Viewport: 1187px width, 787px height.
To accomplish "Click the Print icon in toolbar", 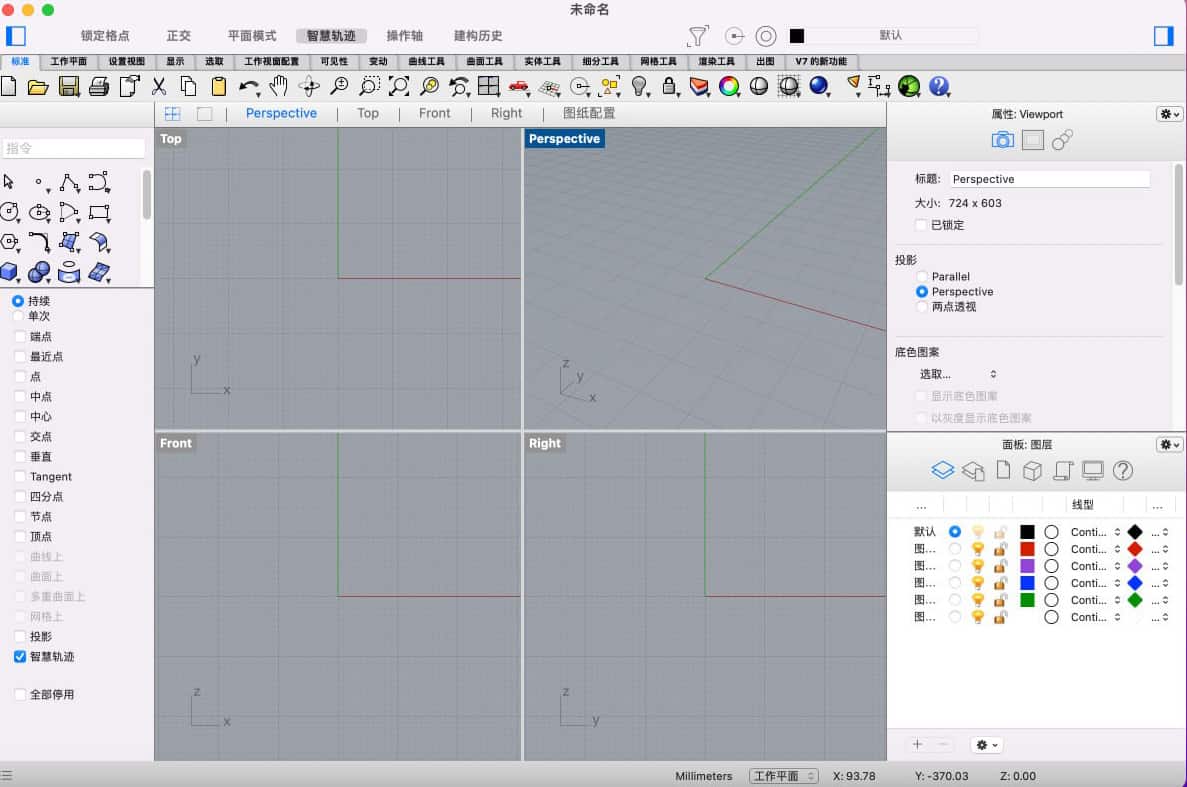I will [99, 87].
